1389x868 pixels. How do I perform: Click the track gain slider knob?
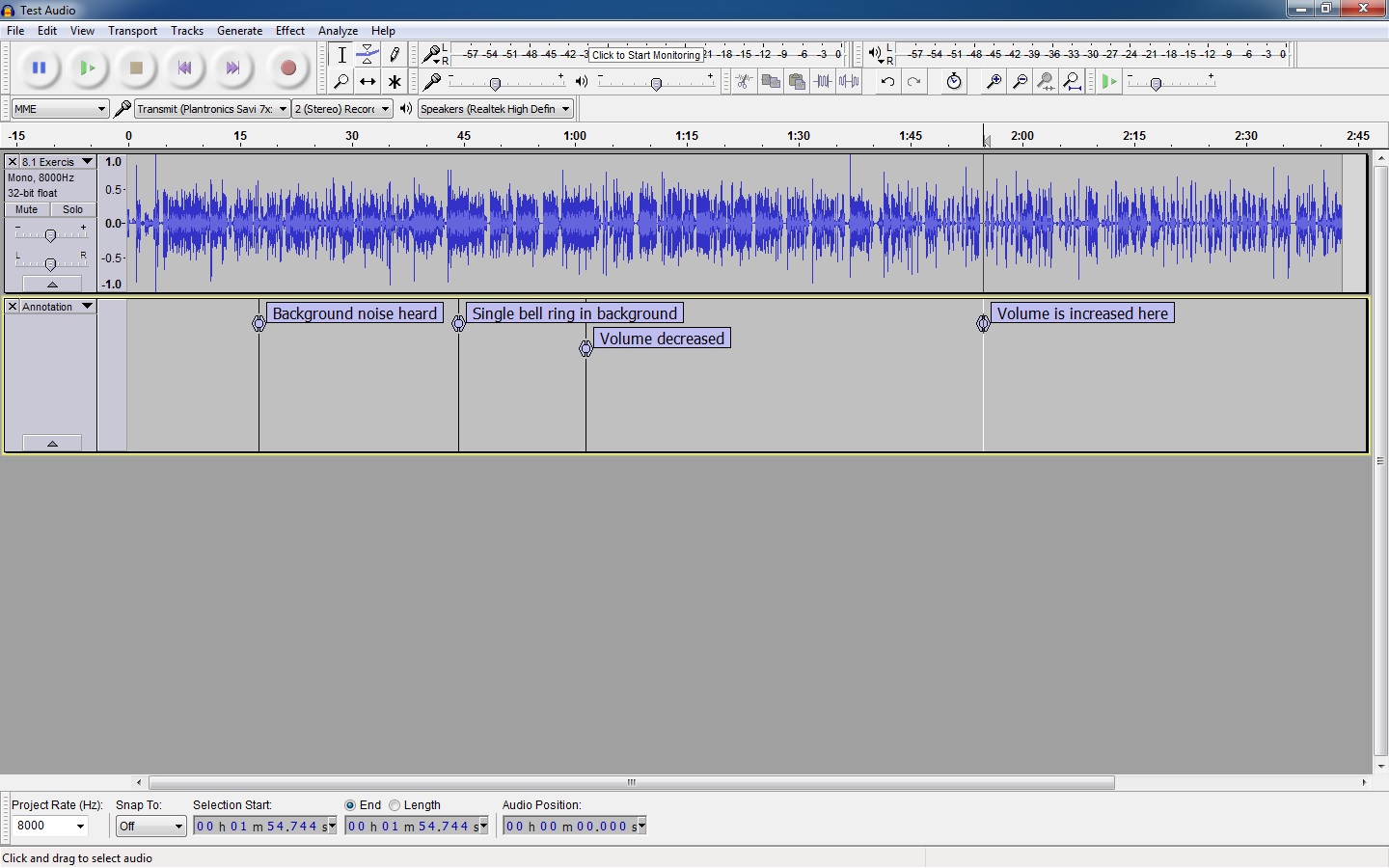(x=50, y=235)
